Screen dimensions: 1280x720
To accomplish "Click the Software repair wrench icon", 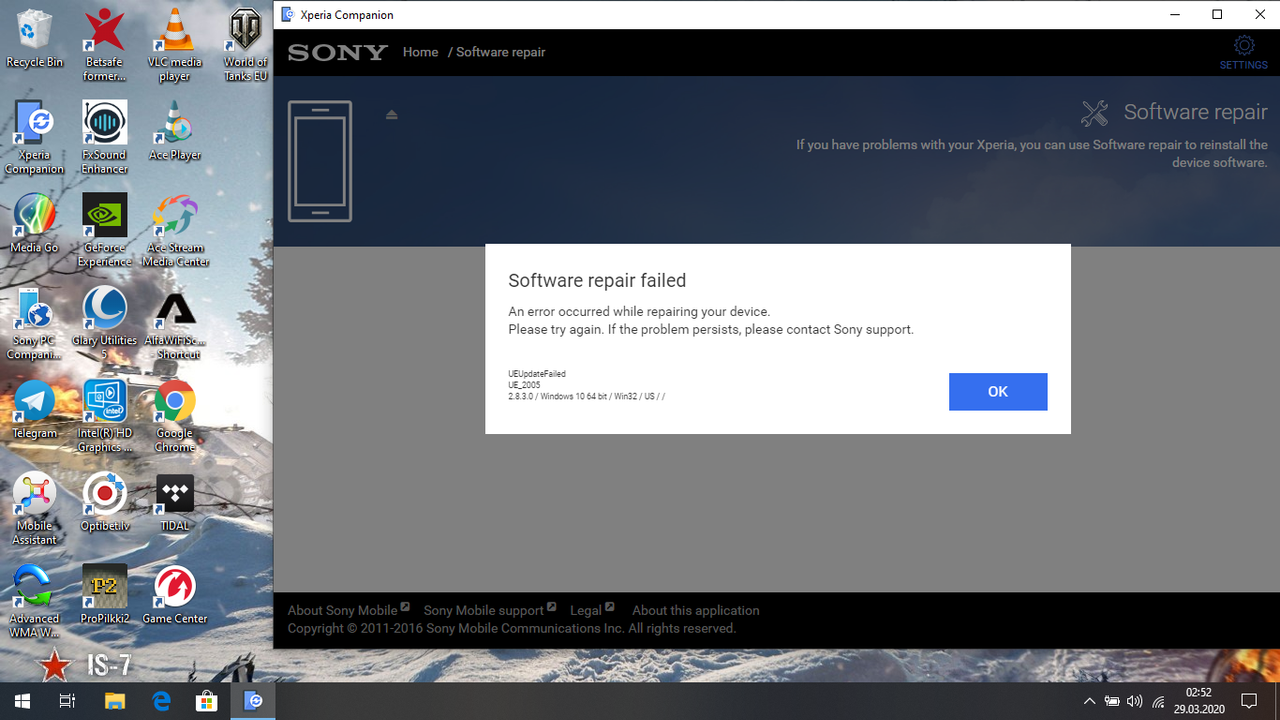I will pyautogui.click(x=1095, y=113).
